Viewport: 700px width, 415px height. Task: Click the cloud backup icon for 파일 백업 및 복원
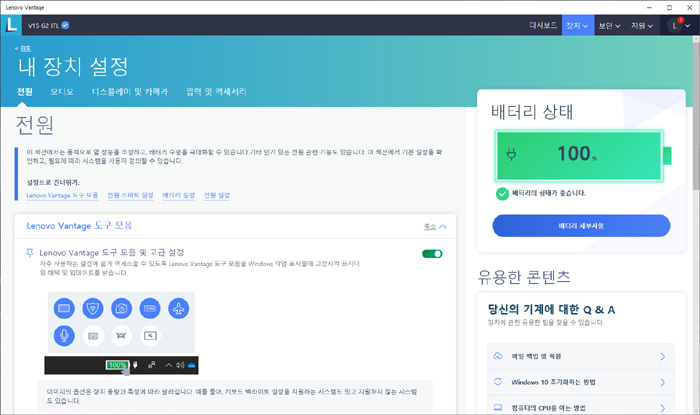tap(498, 356)
